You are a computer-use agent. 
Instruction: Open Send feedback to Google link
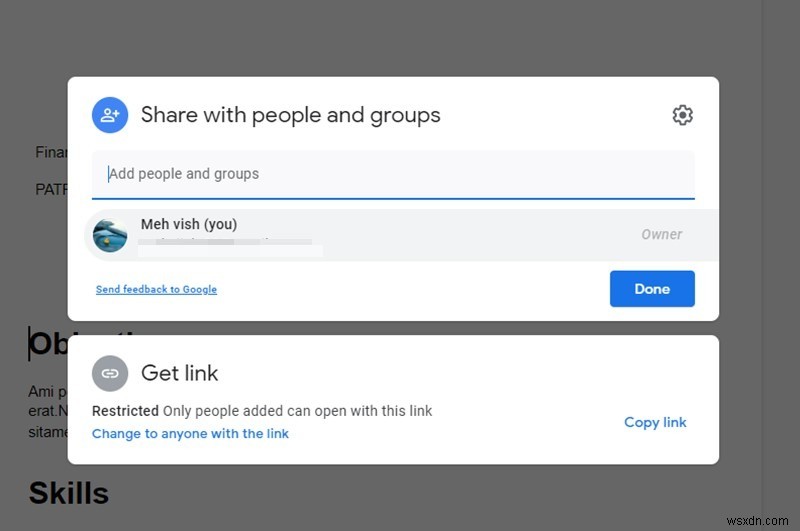[x=156, y=289]
